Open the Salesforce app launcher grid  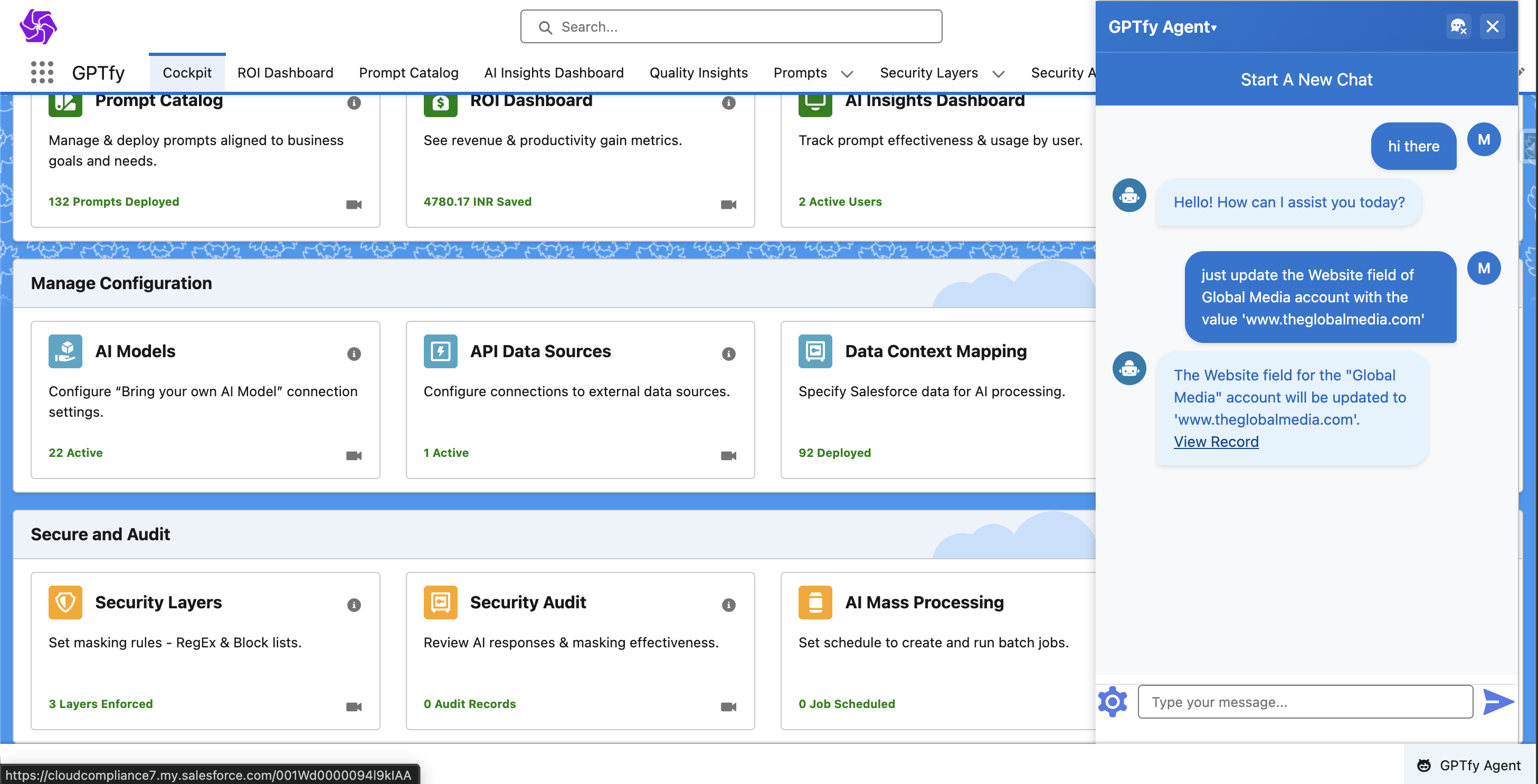point(41,72)
